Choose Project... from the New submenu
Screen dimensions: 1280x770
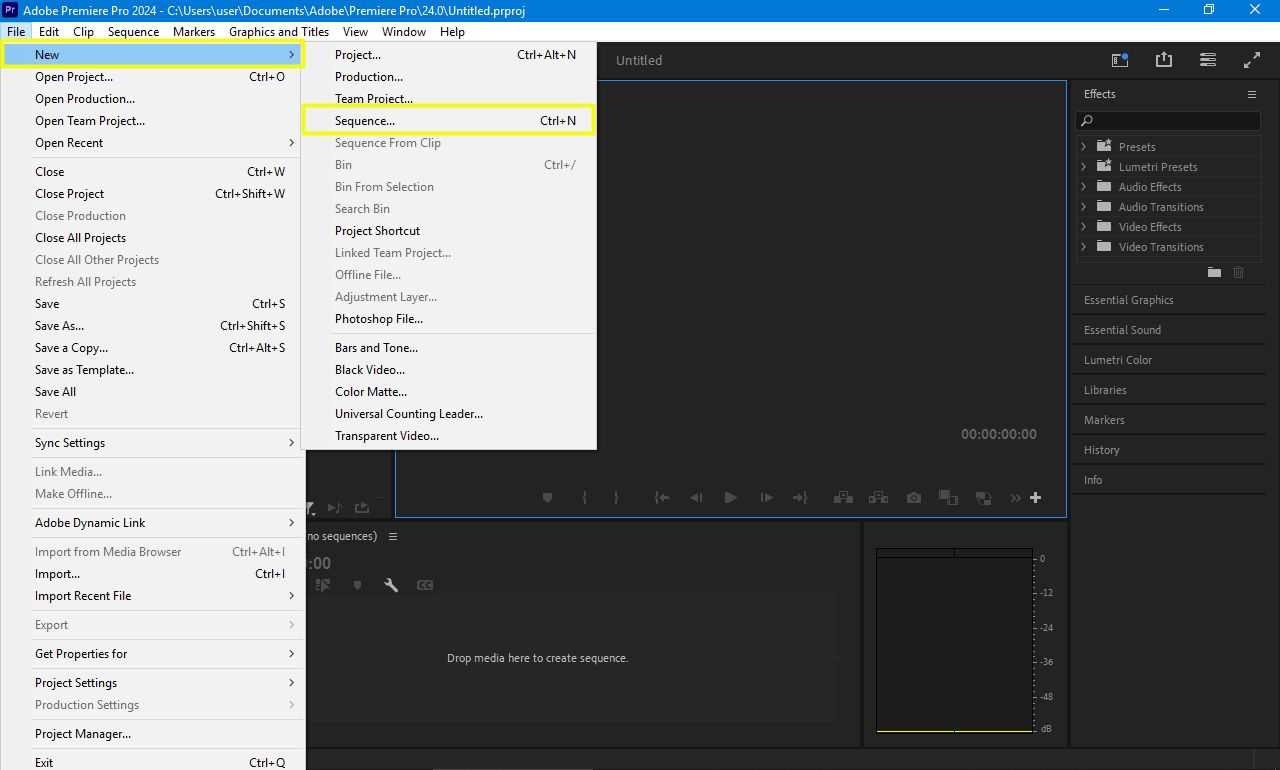[x=449, y=55]
